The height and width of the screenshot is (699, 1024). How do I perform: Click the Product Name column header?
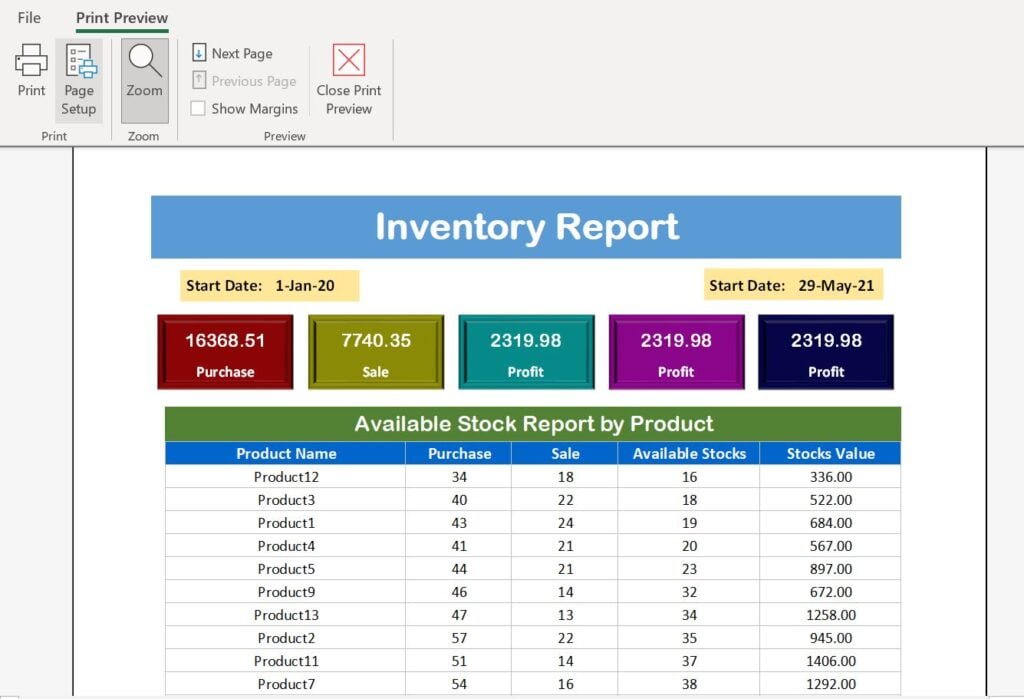pyautogui.click(x=286, y=453)
